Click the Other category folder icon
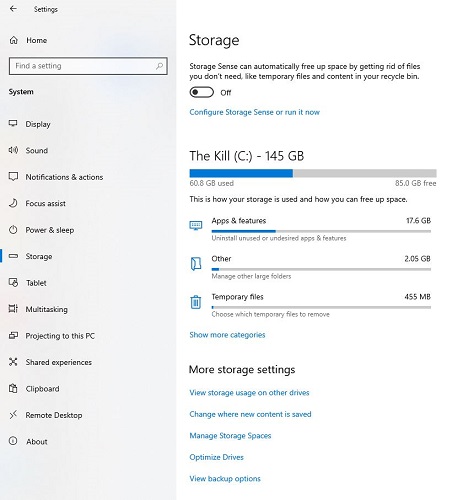 click(x=196, y=264)
